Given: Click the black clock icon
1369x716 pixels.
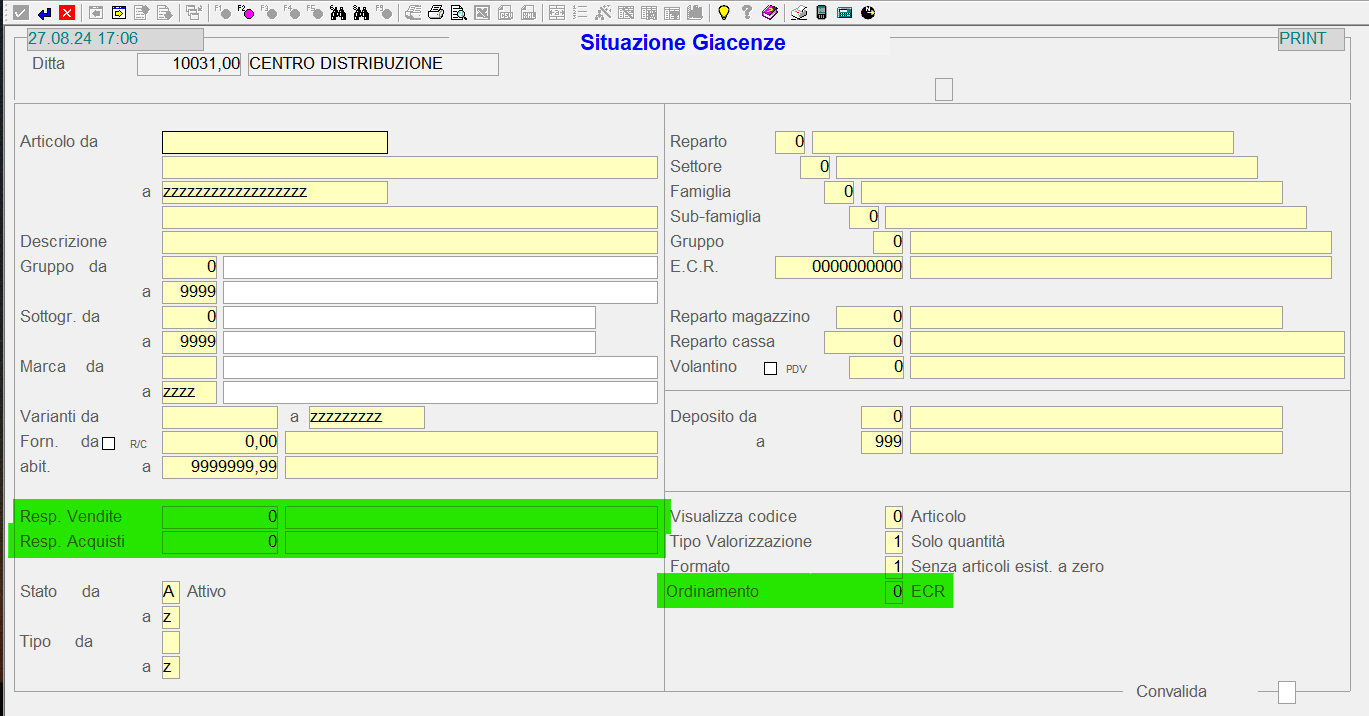Looking at the screenshot, I should pyautogui.click(x=868, y=13).
